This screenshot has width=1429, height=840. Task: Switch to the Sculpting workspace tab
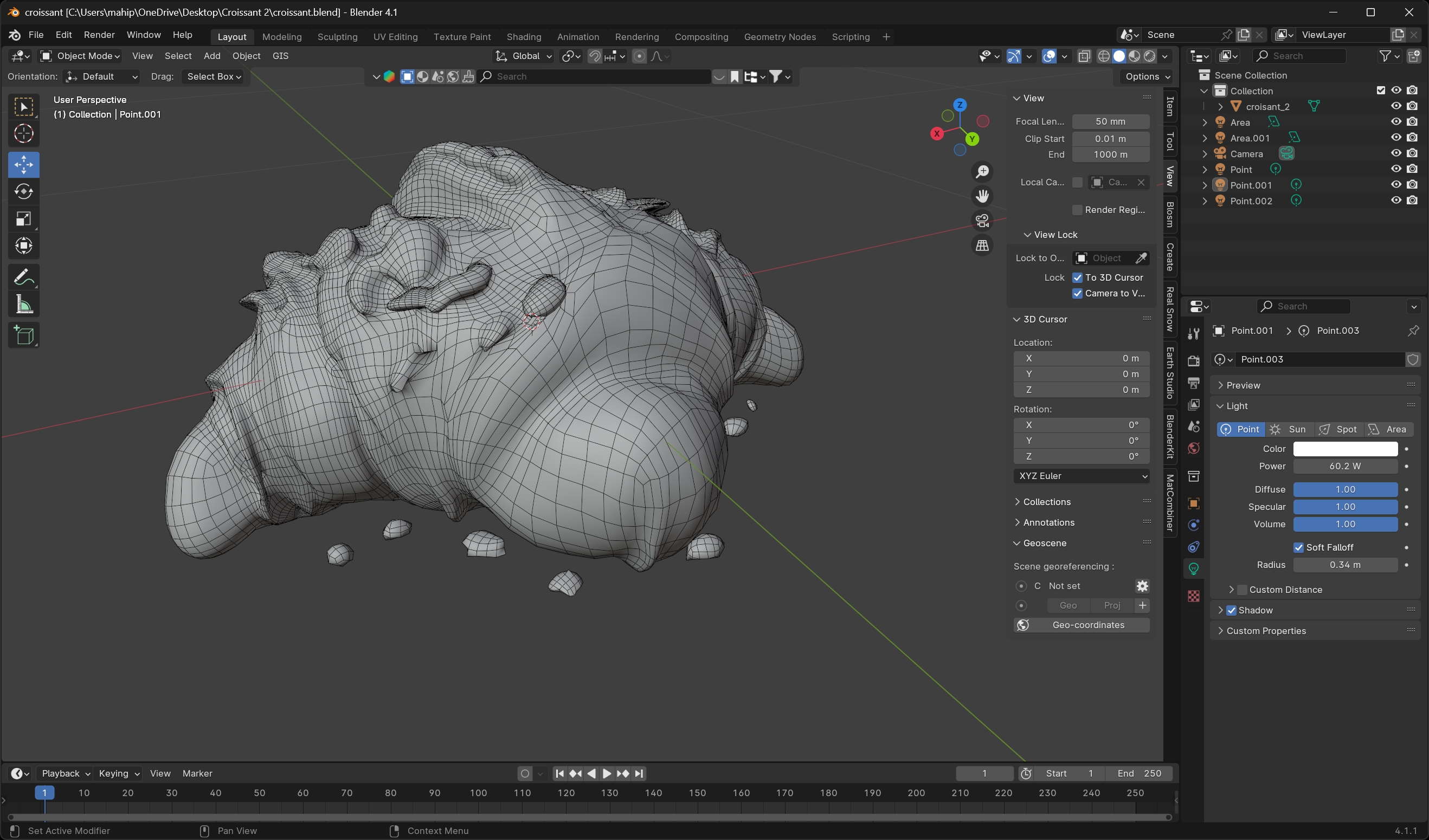click(337, 37)
